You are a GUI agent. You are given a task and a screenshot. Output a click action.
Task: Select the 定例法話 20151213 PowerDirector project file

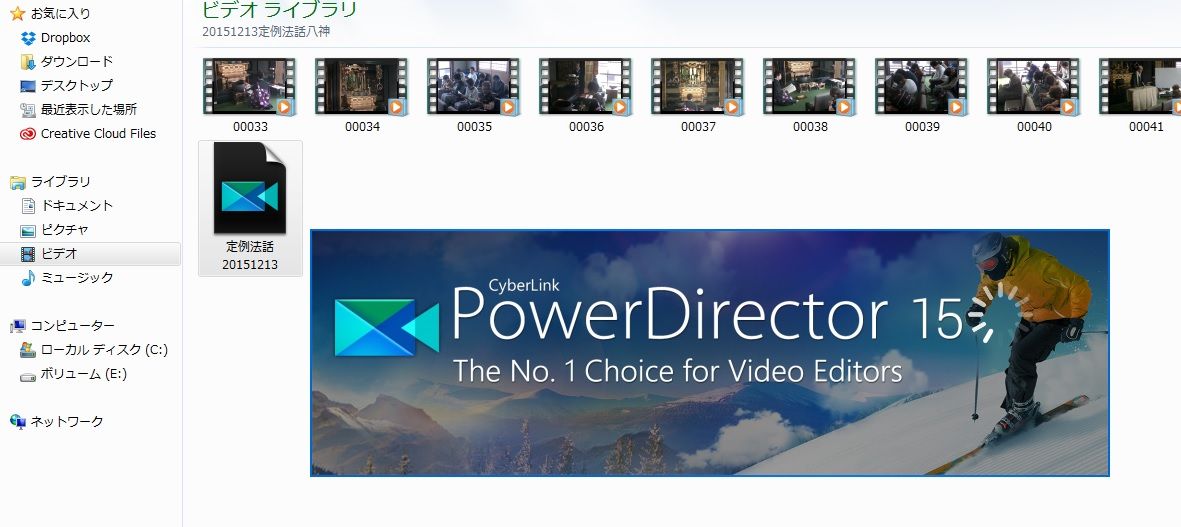[250, 208]
